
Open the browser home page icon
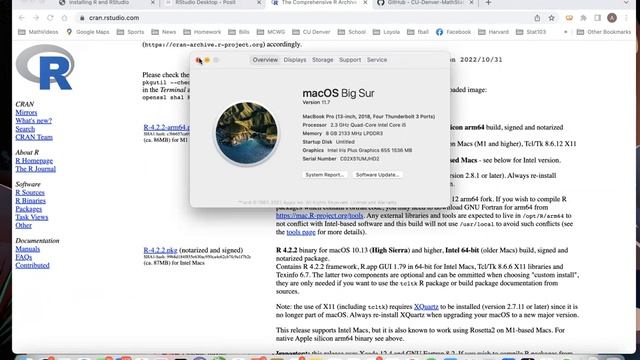point(64,18)
